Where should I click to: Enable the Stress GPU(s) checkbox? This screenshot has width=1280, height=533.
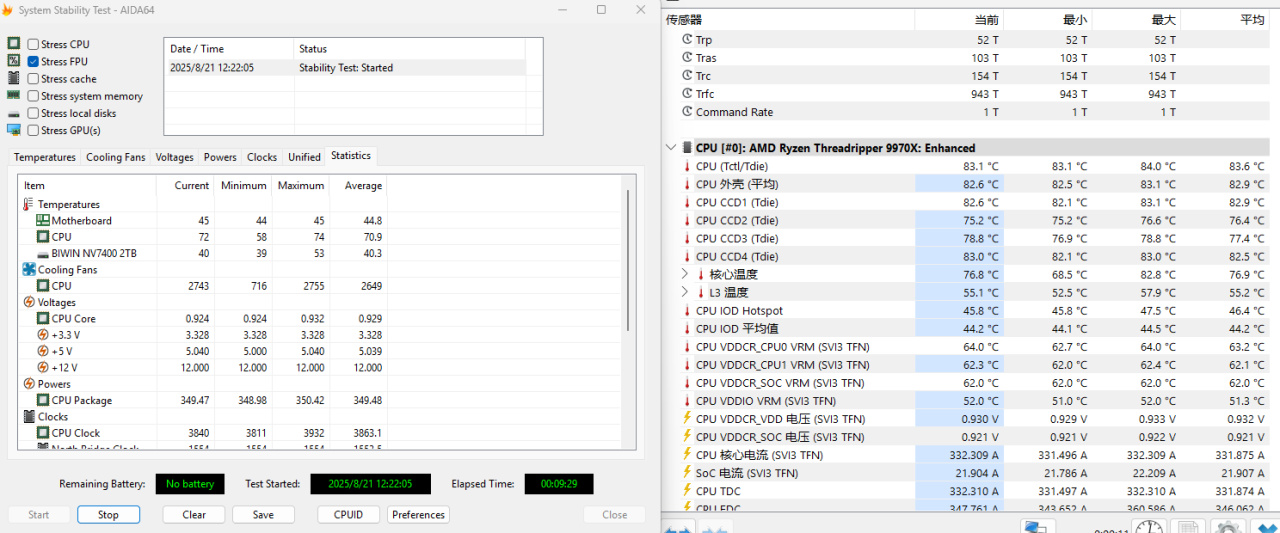coord(33,130)
